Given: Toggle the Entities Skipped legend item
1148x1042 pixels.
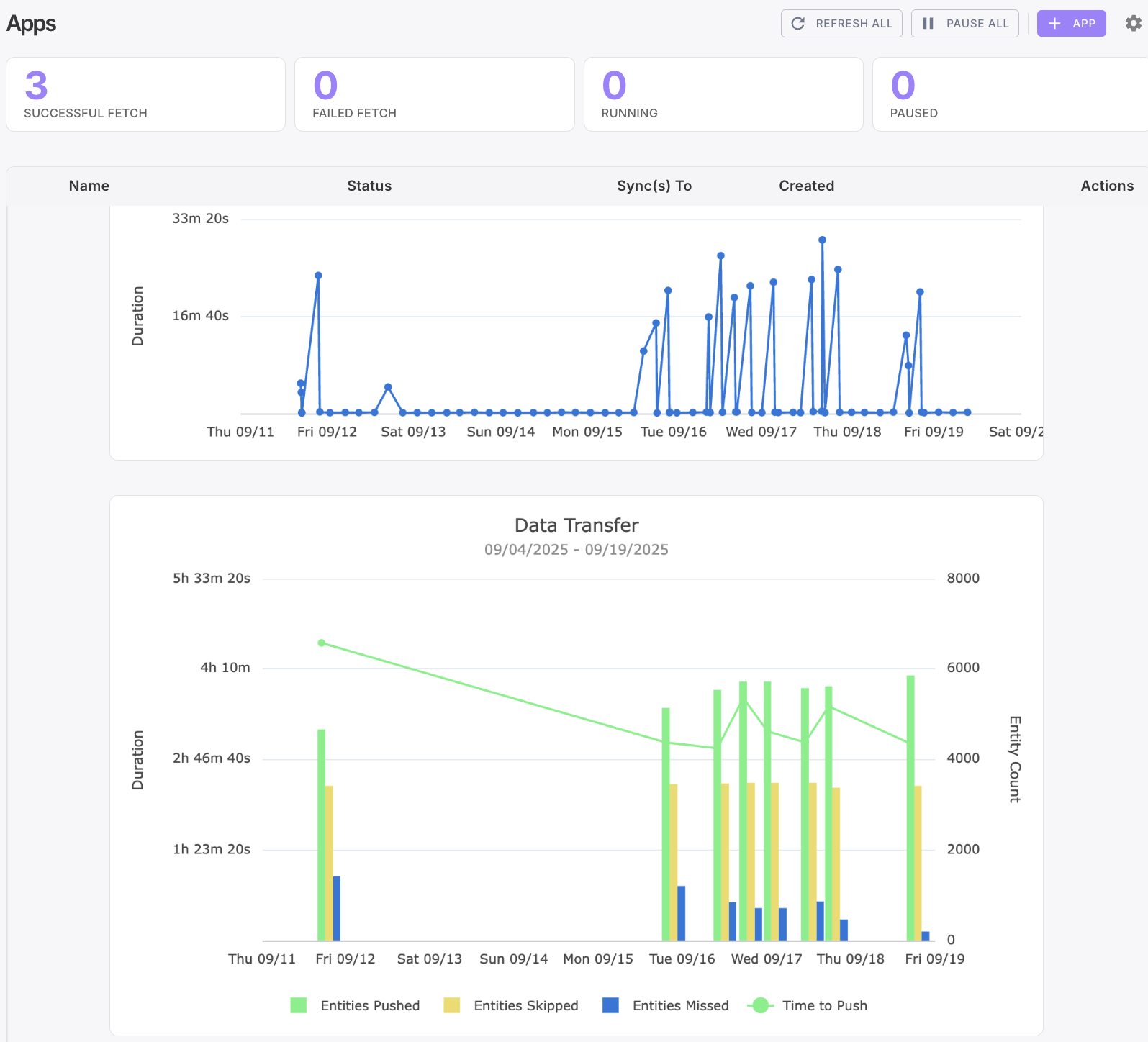Looking at the screenshot, I should pos(511,1005).
